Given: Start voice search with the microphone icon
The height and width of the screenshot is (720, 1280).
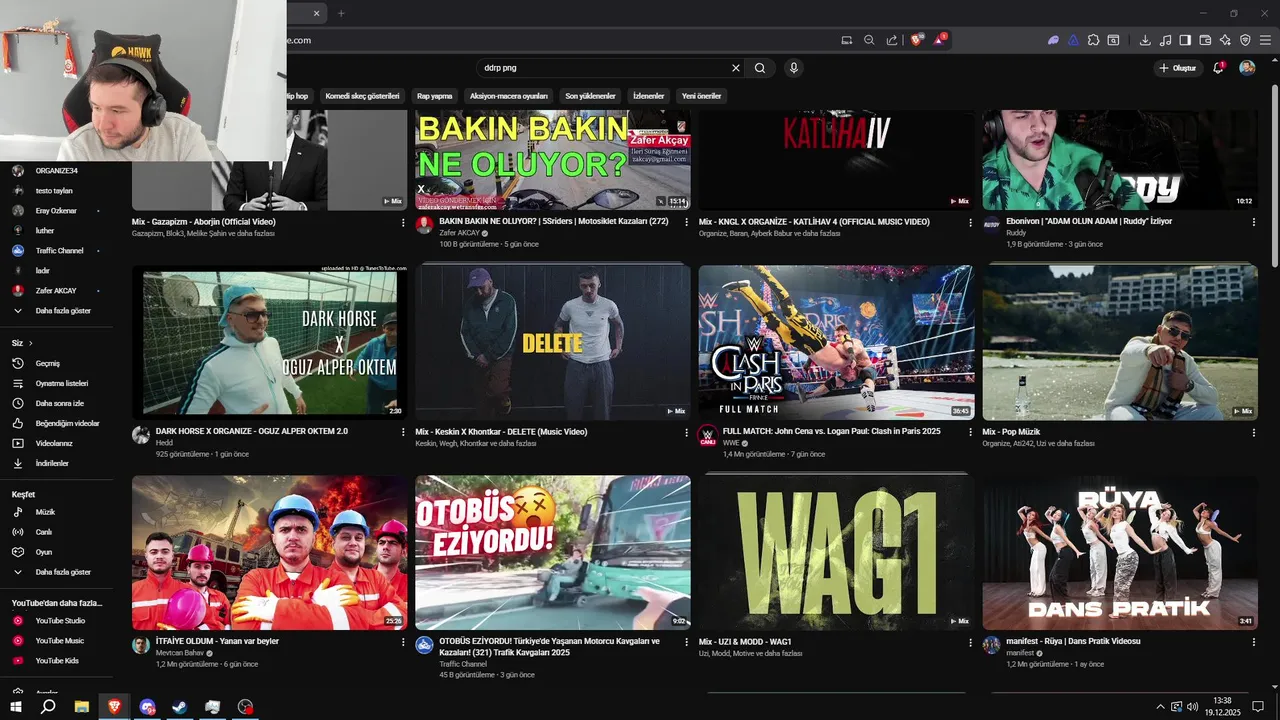Looking at the screenshot, I should point(794,68).
